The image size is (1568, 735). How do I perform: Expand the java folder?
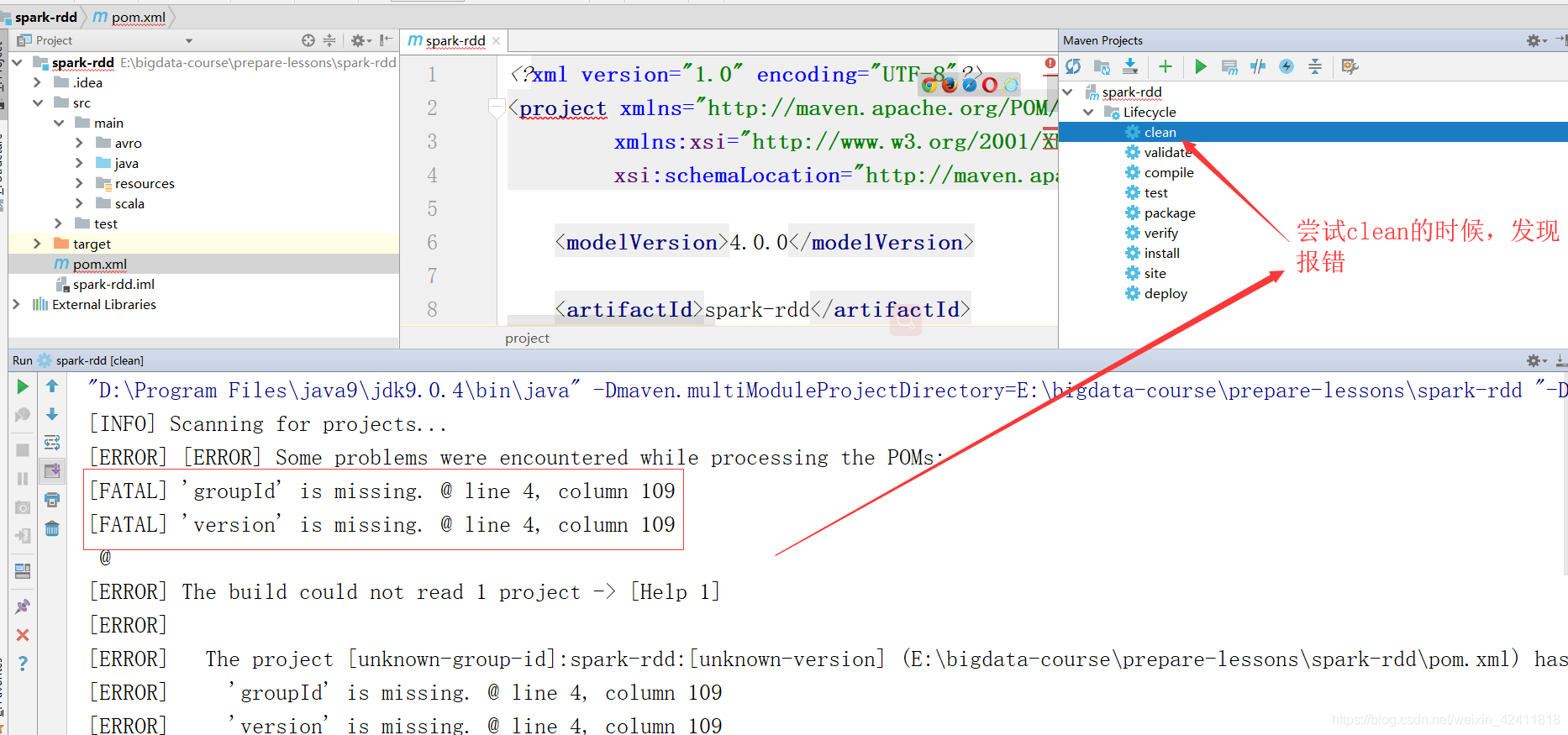pyautogui.click(x=80, y=163)
